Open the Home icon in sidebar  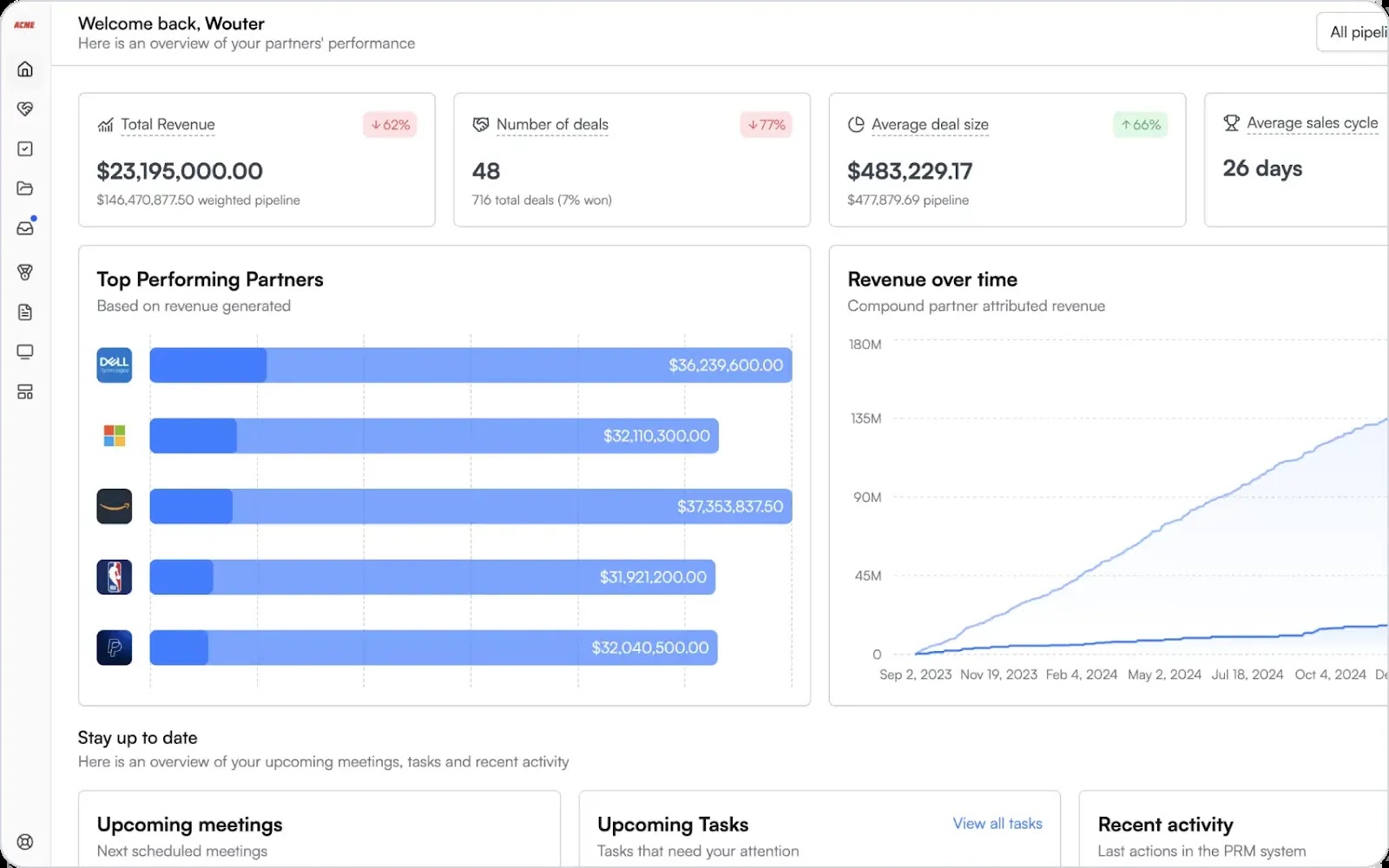pos(25,69)
